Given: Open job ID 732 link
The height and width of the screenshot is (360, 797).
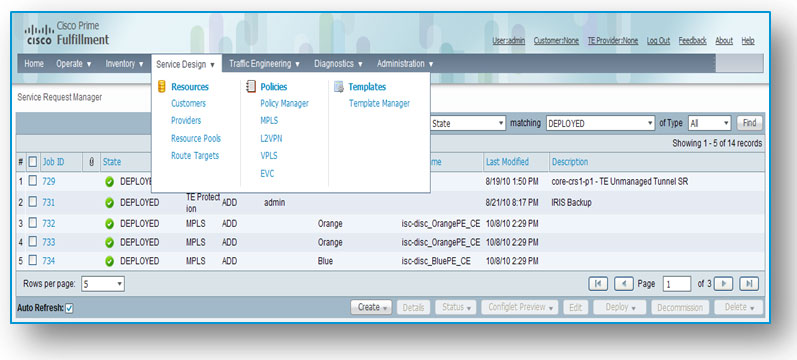Looking at the screenshot, I should tap(49, 224).
